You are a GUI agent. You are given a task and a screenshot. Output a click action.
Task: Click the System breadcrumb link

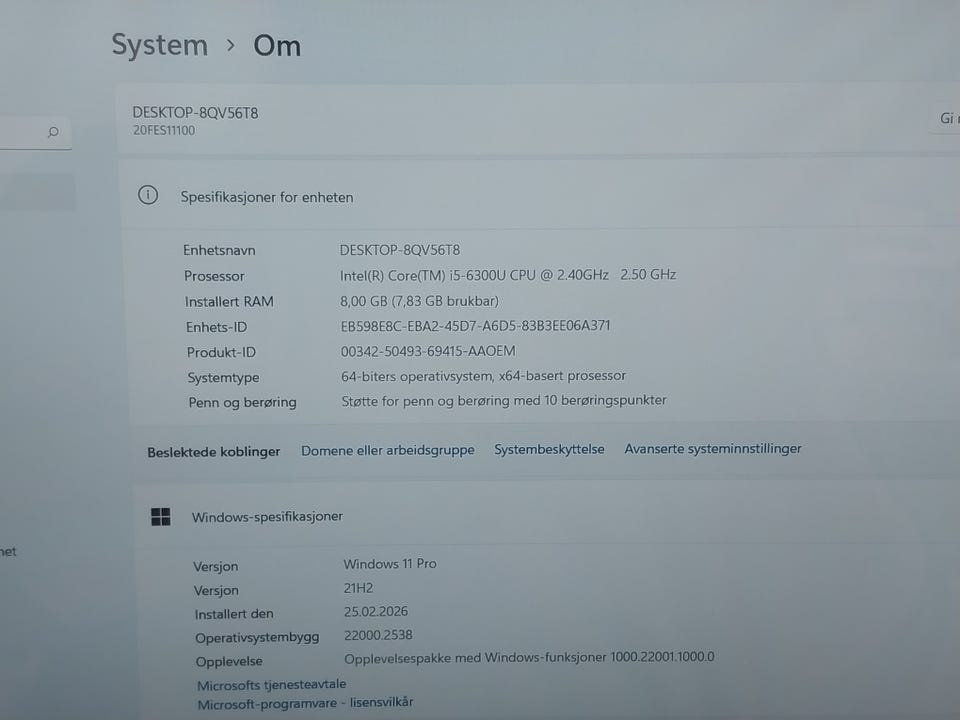point(159,46)
